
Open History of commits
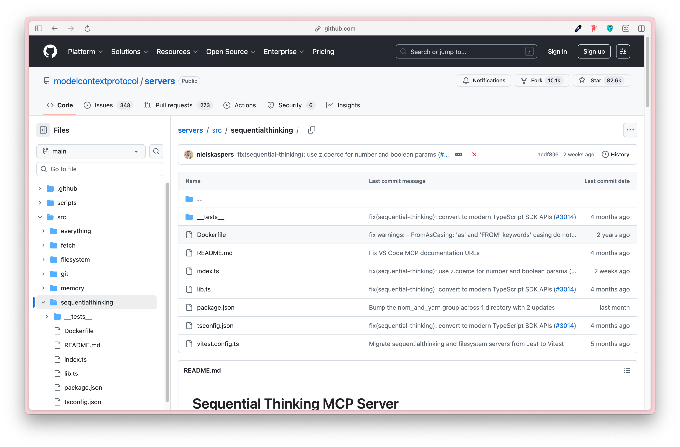(x=615, y=154)
